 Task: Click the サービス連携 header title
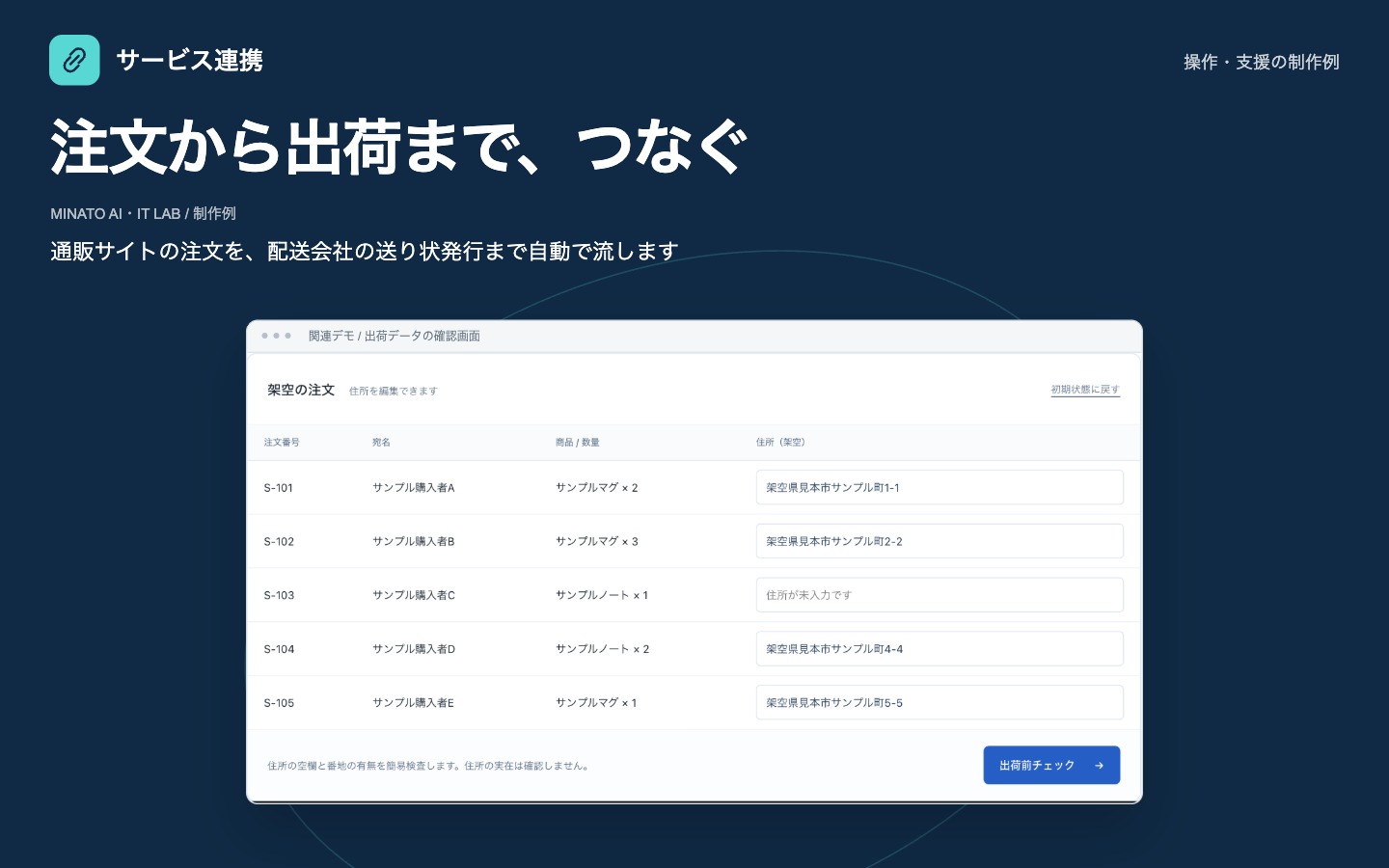pos(189,60)
